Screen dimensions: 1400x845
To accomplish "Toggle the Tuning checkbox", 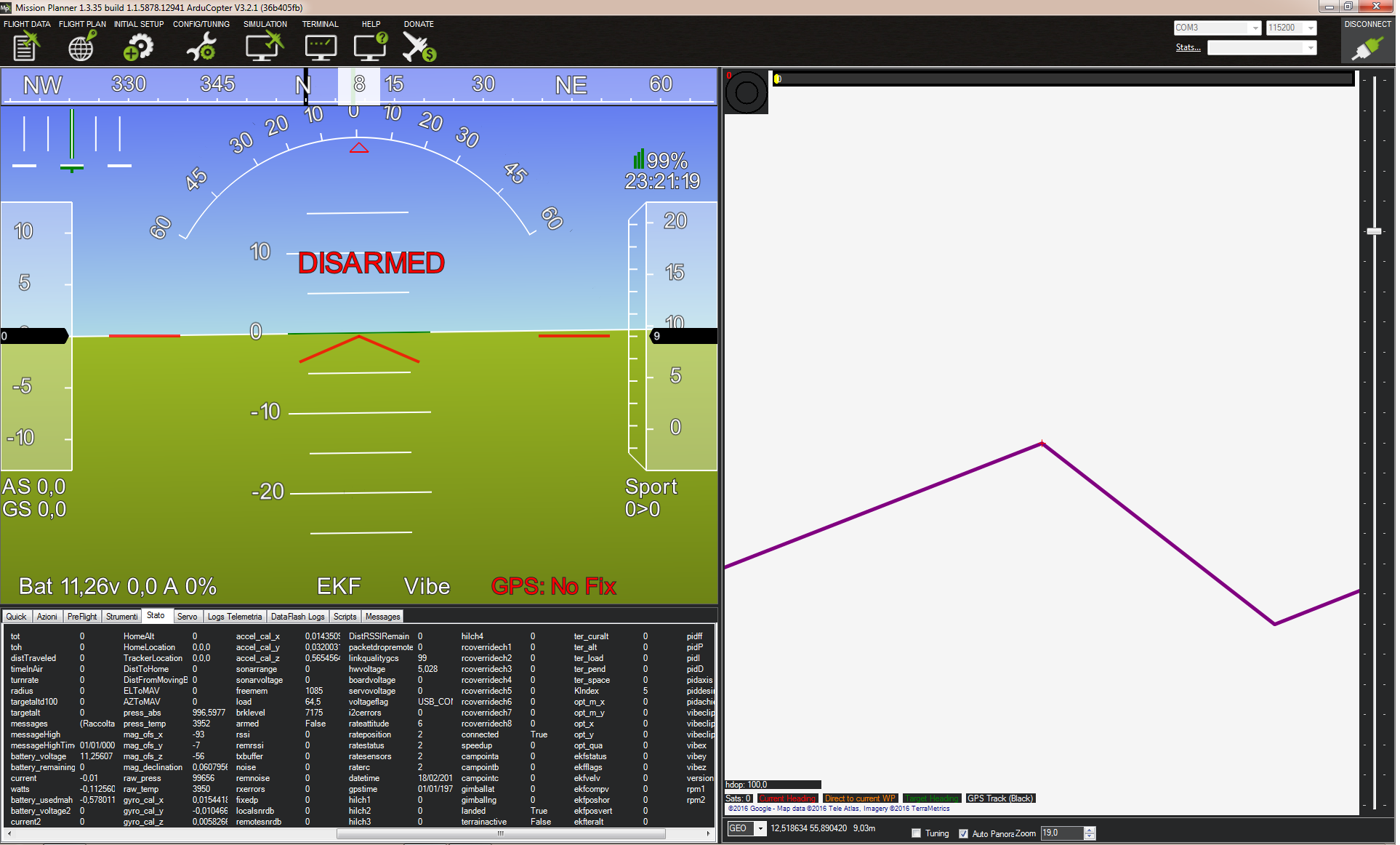I will [917, 833].
